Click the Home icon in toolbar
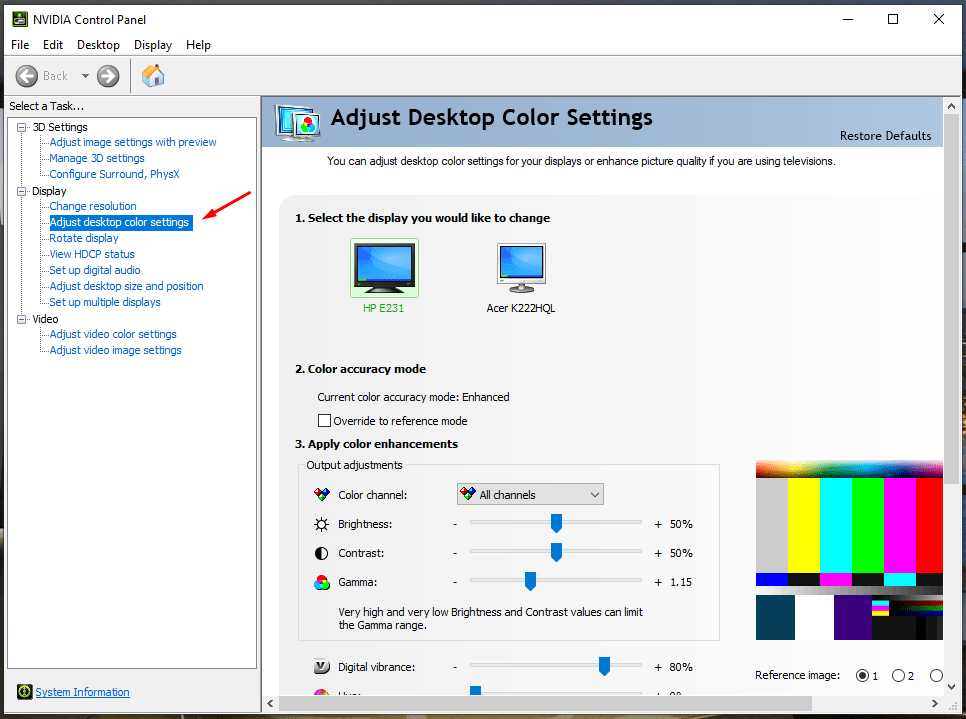The width and height of the screenshot is (966, 719). [153, 76]
